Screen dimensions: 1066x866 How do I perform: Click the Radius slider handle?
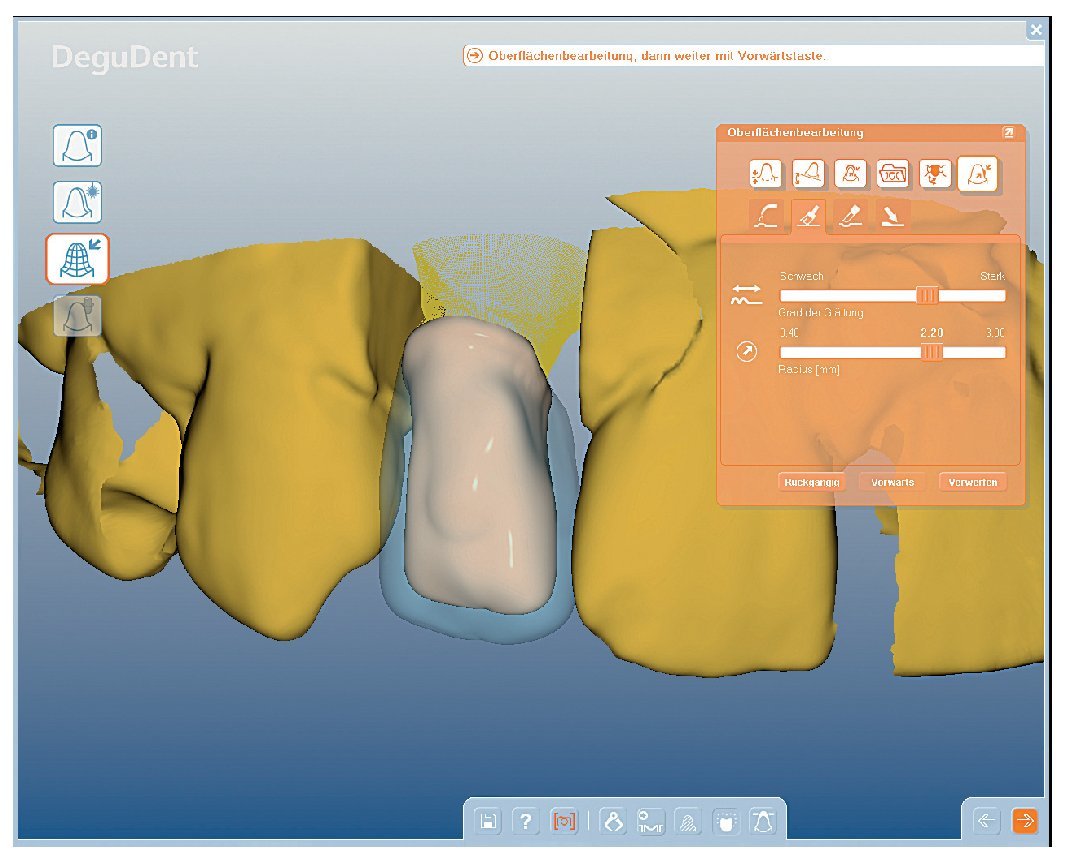point(931,352)
